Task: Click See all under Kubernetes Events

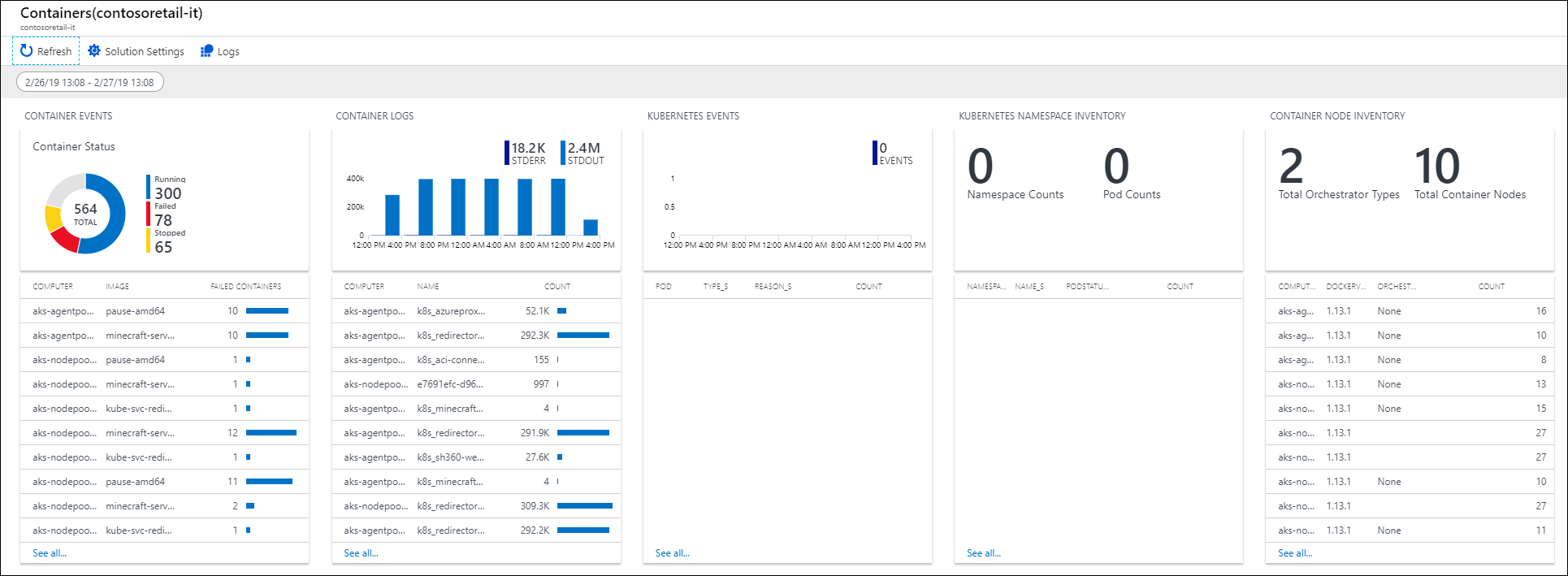Action: [x=672, y=553]
